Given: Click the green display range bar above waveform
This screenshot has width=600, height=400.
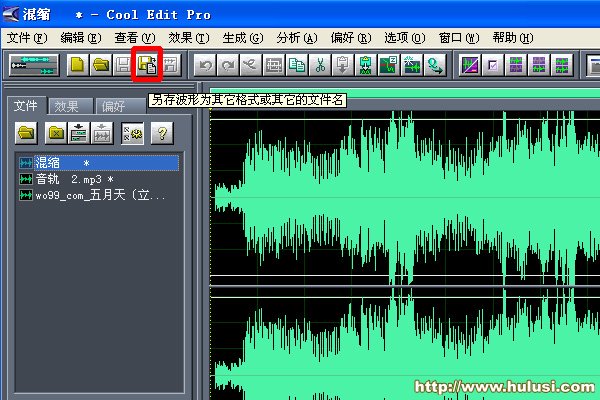Looking at the screenshot, I should coord(405,93).
